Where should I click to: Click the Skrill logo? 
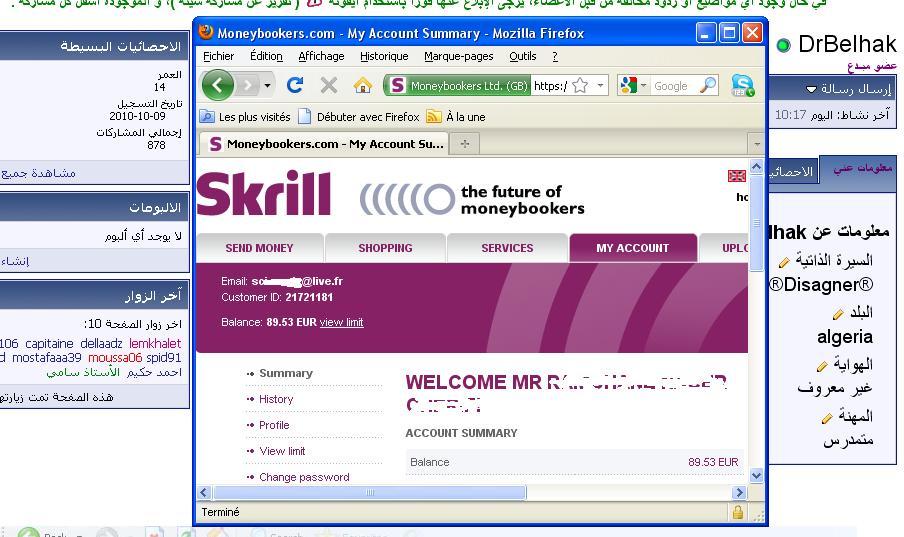click(x=264, y=193)
